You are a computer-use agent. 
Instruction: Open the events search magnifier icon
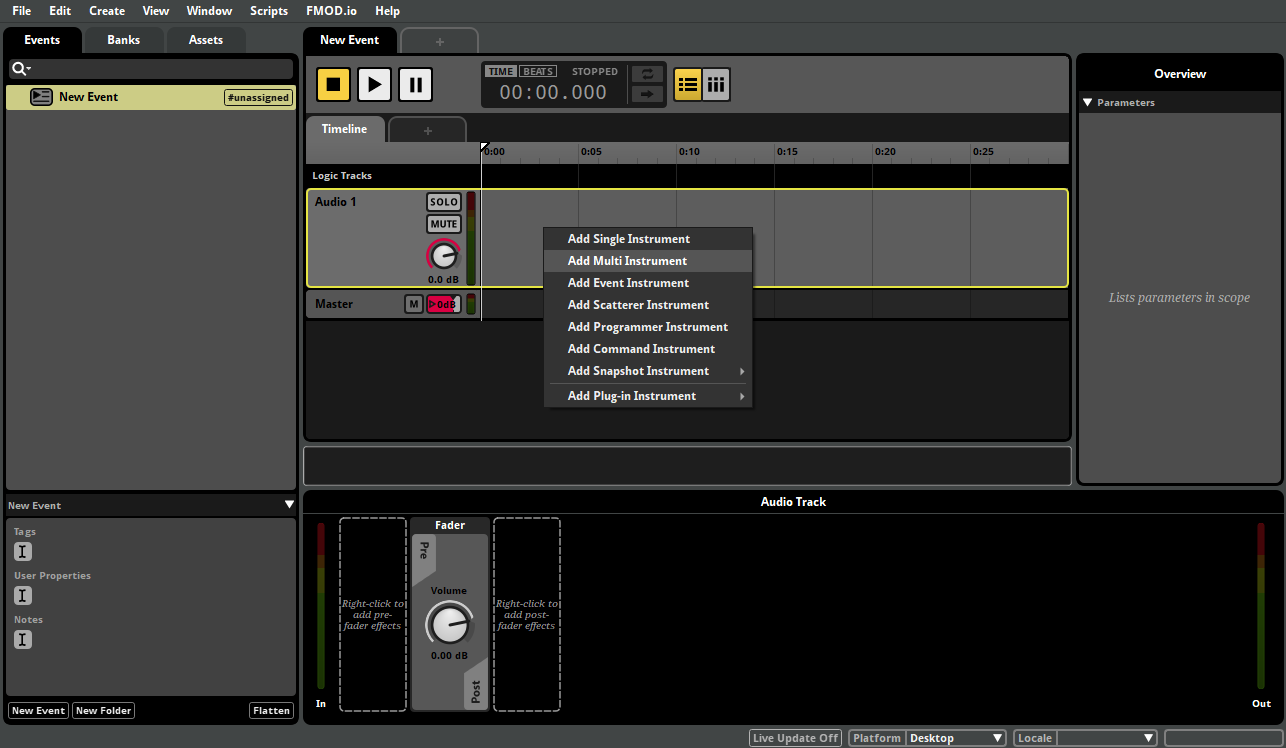click(x=21, y=68)
